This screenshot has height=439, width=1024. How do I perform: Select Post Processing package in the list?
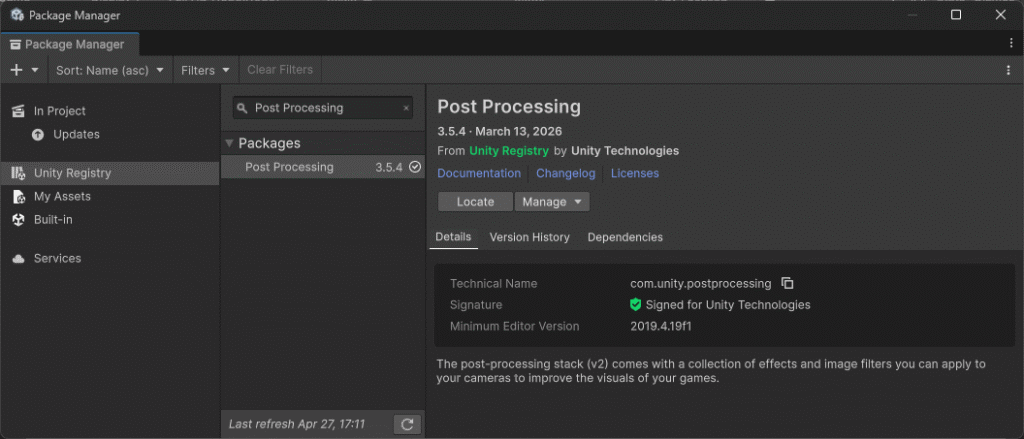[x=290, y=168]
